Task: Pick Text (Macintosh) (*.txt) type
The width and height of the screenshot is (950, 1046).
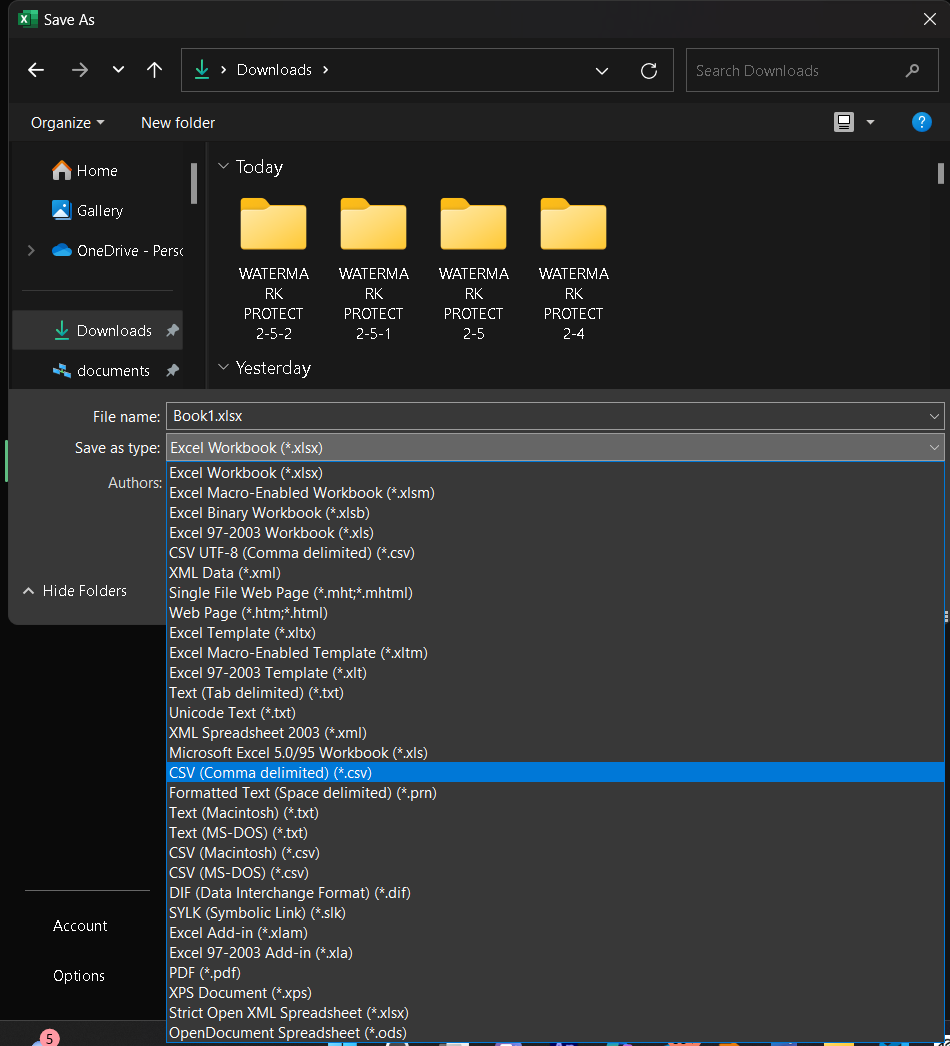Action: [555, 813]
